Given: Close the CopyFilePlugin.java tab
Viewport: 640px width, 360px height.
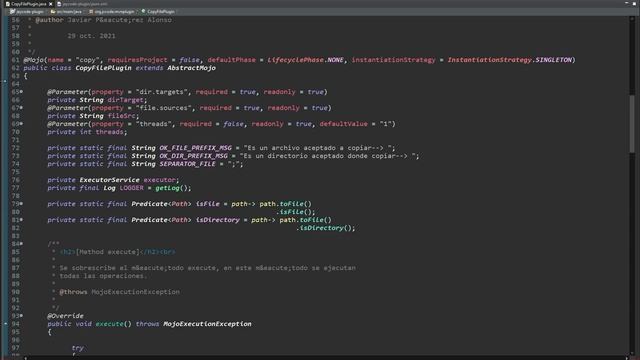Looking at the screenshot, I should [x=51, y=4].
